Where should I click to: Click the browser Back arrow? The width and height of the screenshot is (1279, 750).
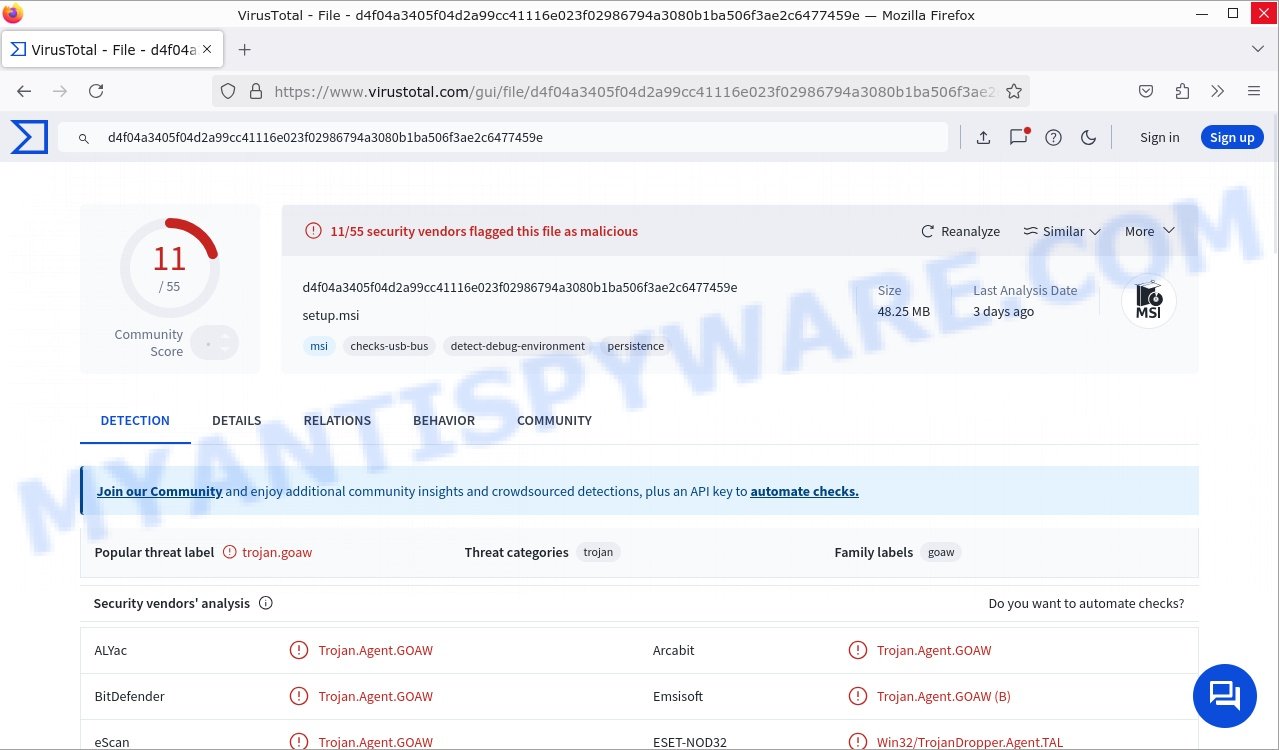pyautogui.click(x=24, y=91)
